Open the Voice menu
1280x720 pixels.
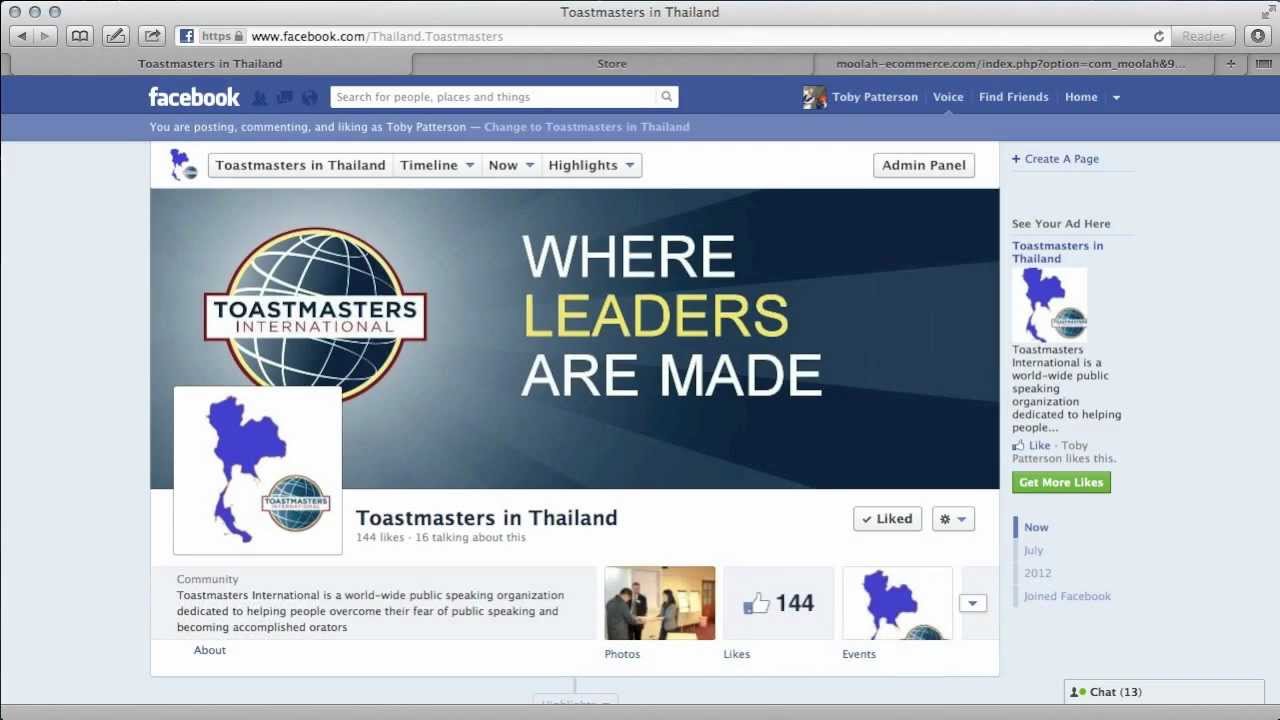948,97
